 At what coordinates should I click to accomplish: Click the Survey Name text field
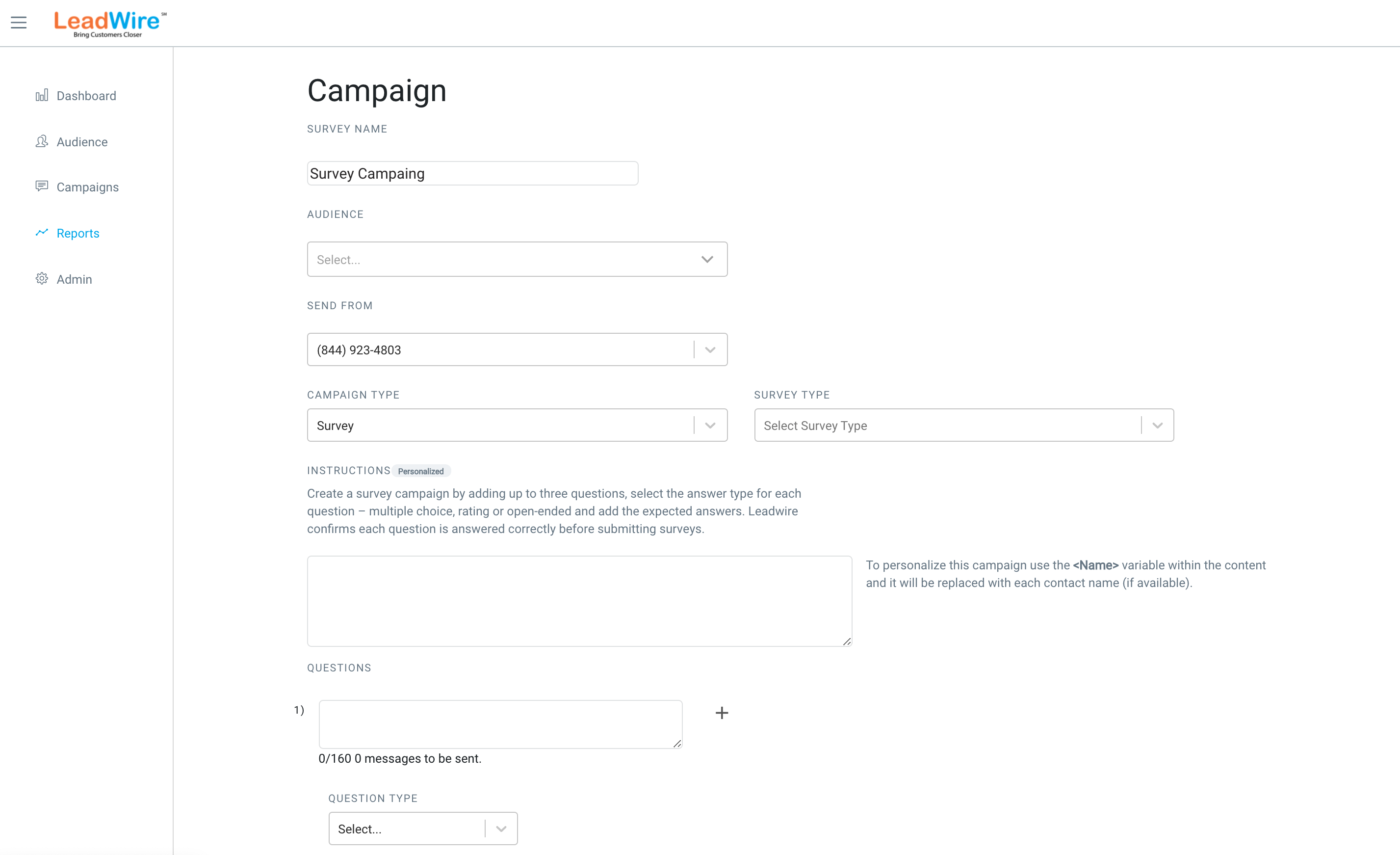pyautogui.click(x=472, y=173)
